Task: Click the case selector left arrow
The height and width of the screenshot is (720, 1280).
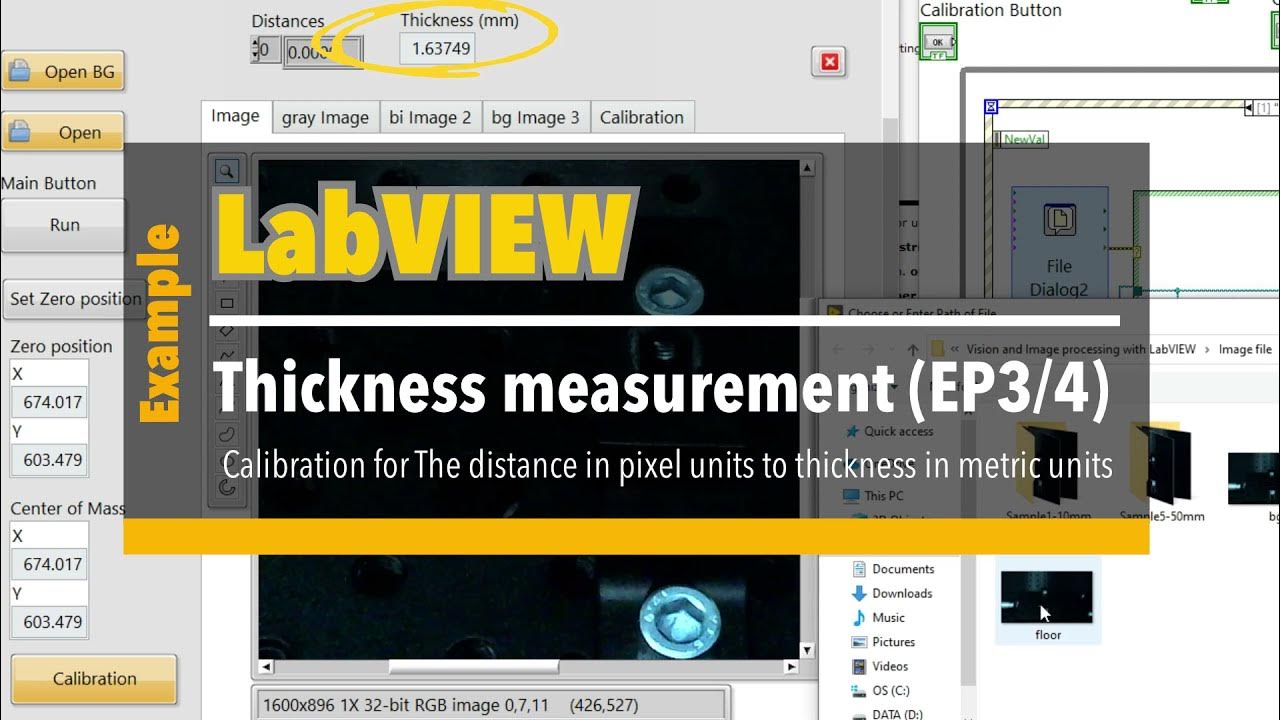Action: coord(1249,107)
